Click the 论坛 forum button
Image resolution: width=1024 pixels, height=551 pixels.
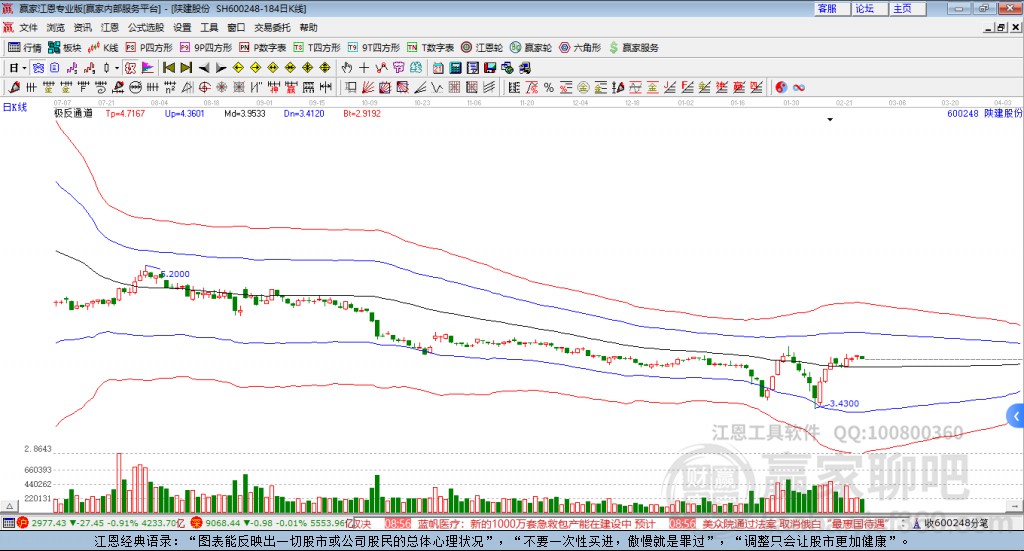[869, 8]
